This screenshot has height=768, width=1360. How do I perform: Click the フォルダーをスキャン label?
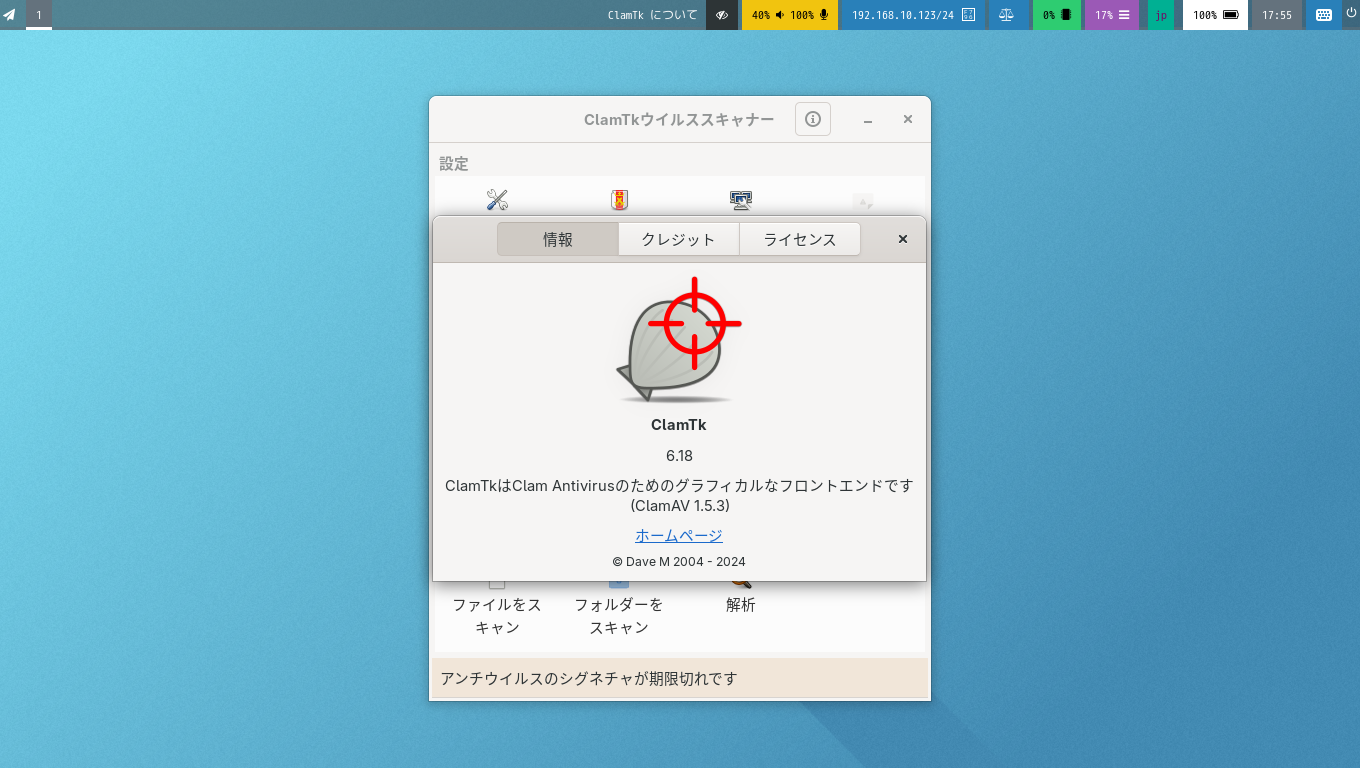pos(619,616)
